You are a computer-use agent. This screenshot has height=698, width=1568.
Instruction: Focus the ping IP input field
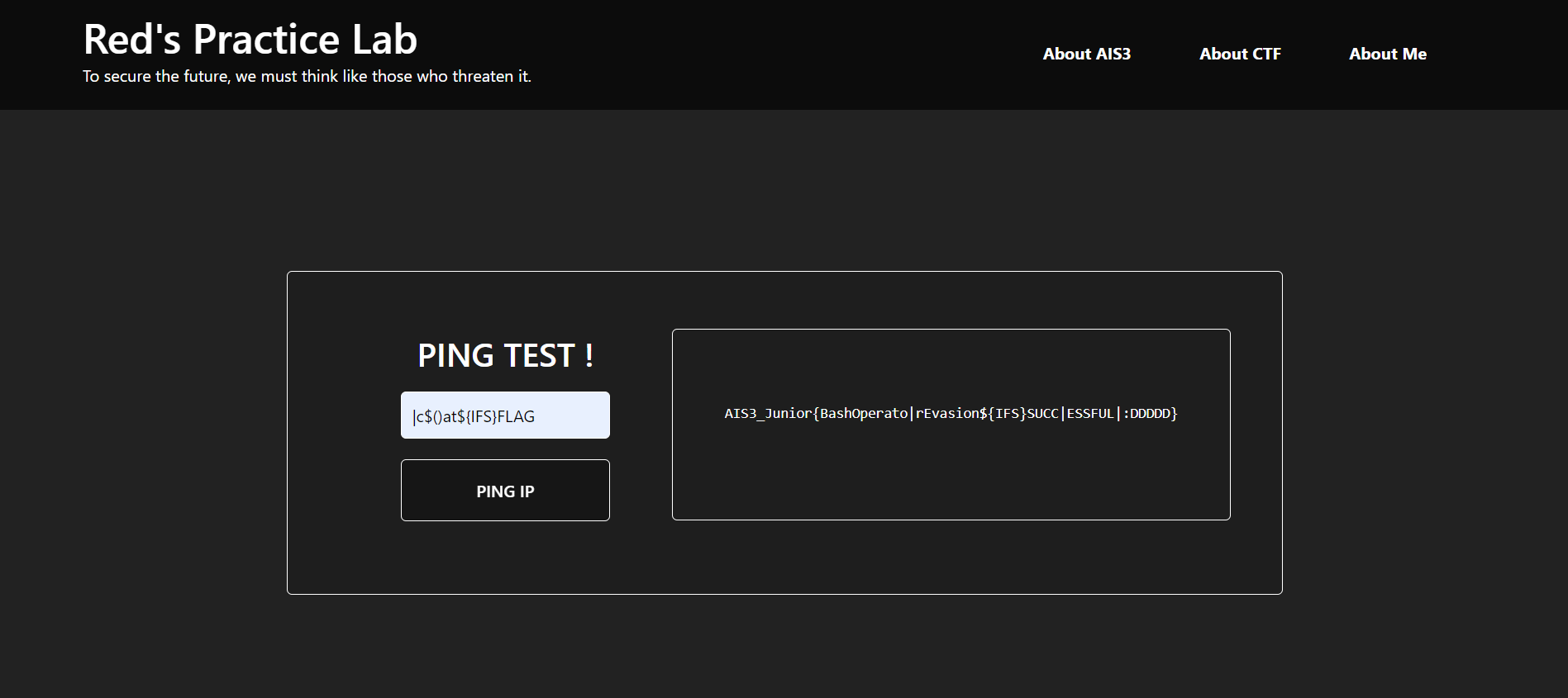click(x=570, y=415)
